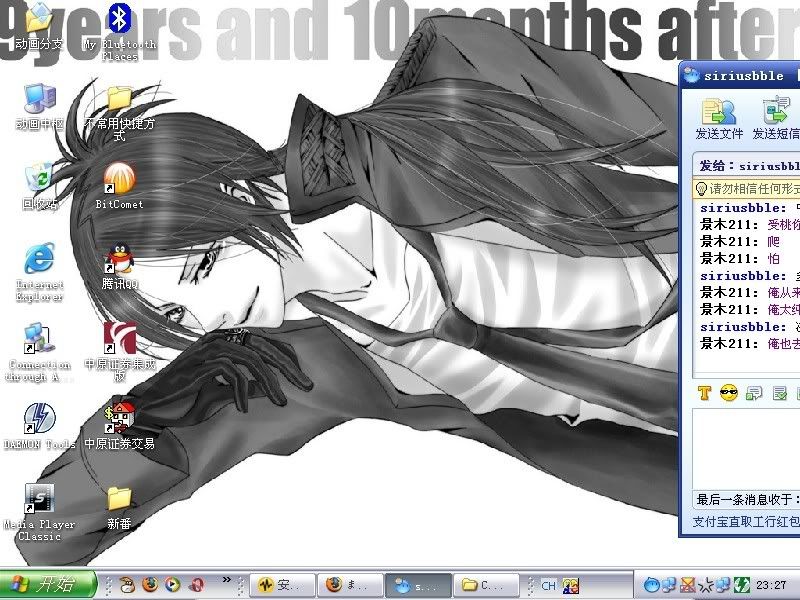This screenshot has width=800, height=600.
Task: Click the message beginning 景木211: 俺从来
Action: click(749, 293)
